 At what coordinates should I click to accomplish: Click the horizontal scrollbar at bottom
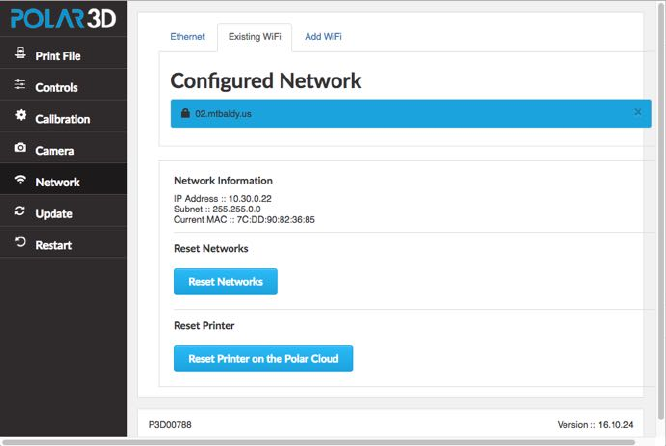pyautogui.click(x=330, y=441)
